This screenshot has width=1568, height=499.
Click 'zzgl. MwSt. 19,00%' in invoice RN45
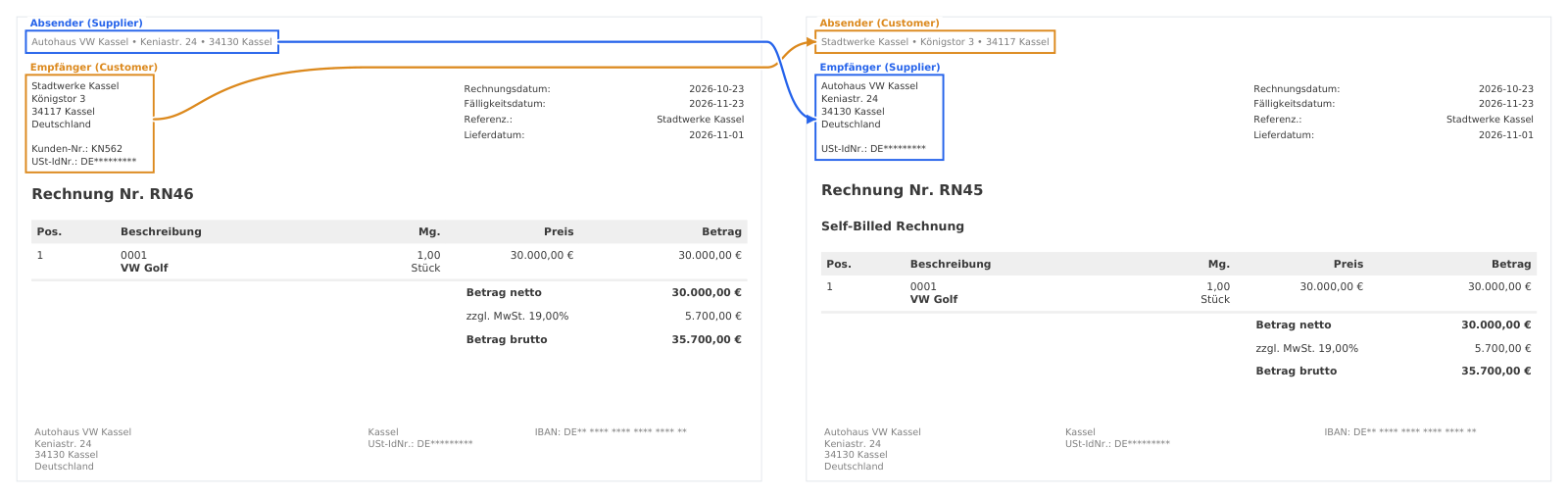tap(1307, 349)
